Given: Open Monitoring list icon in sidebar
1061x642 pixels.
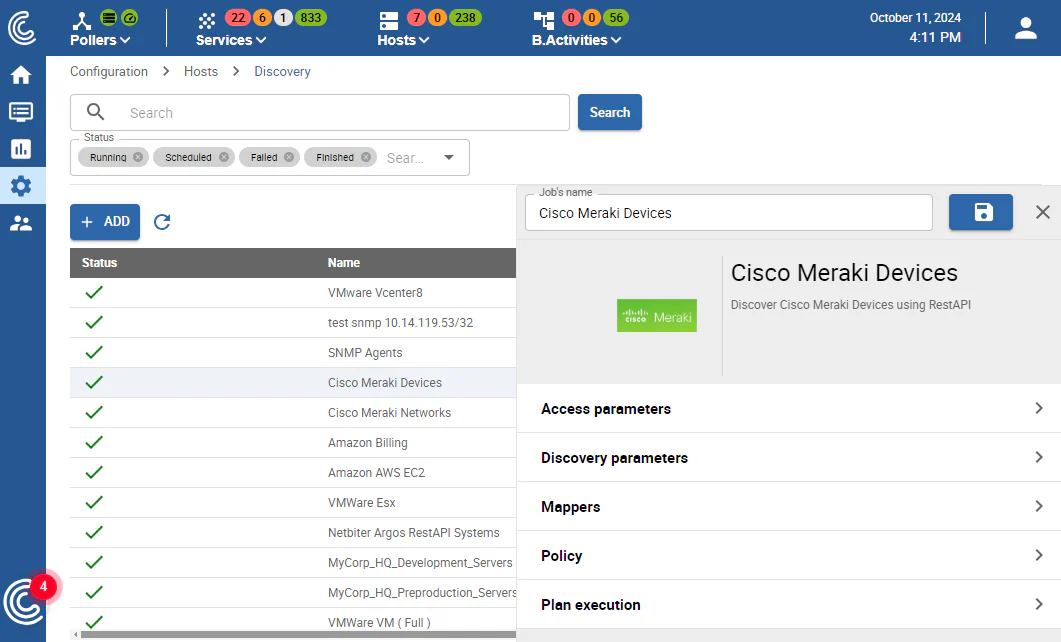Looking at the screenshot, I should click(21, 112).
